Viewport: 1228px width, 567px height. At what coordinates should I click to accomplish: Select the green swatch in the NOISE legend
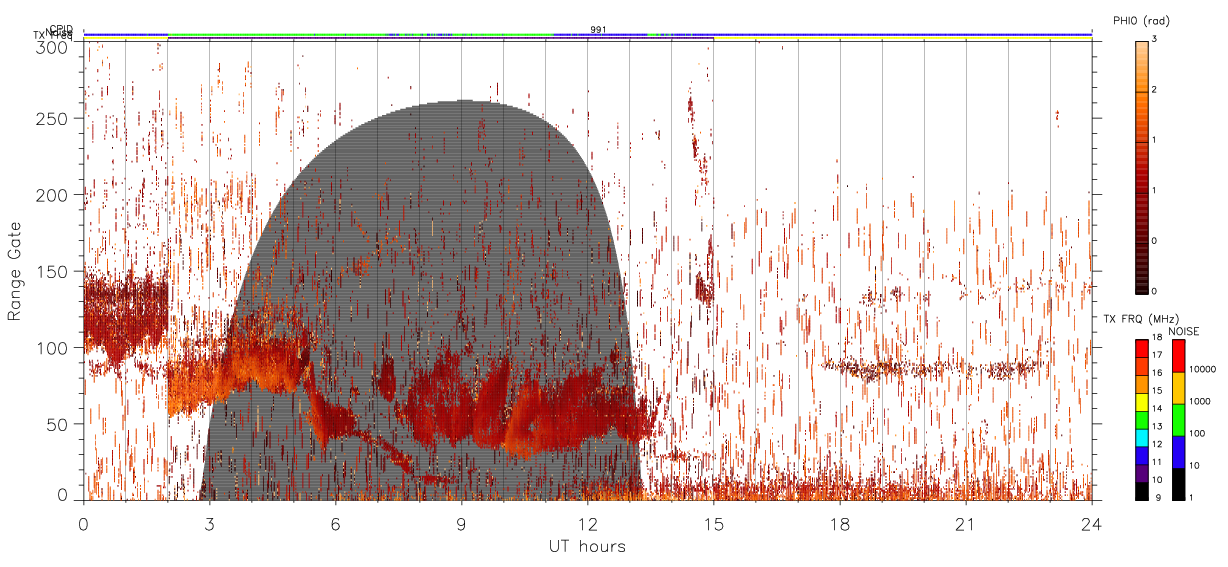(x=1178, y=420)
